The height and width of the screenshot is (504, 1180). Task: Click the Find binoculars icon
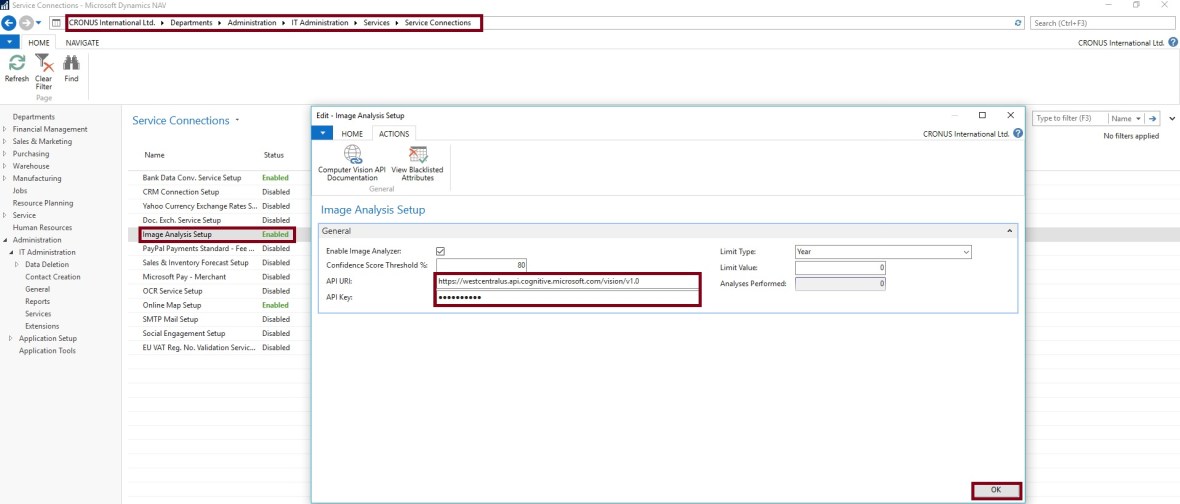coord(71,63)
